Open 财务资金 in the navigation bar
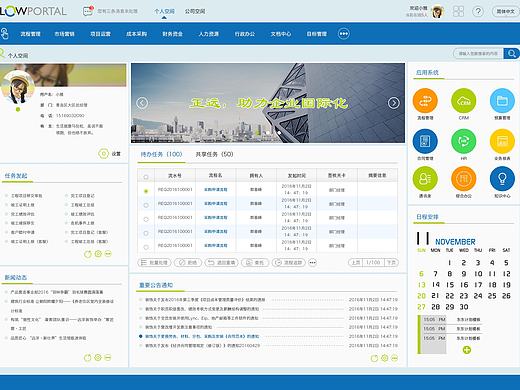The image size is (520, 390). 172,34
